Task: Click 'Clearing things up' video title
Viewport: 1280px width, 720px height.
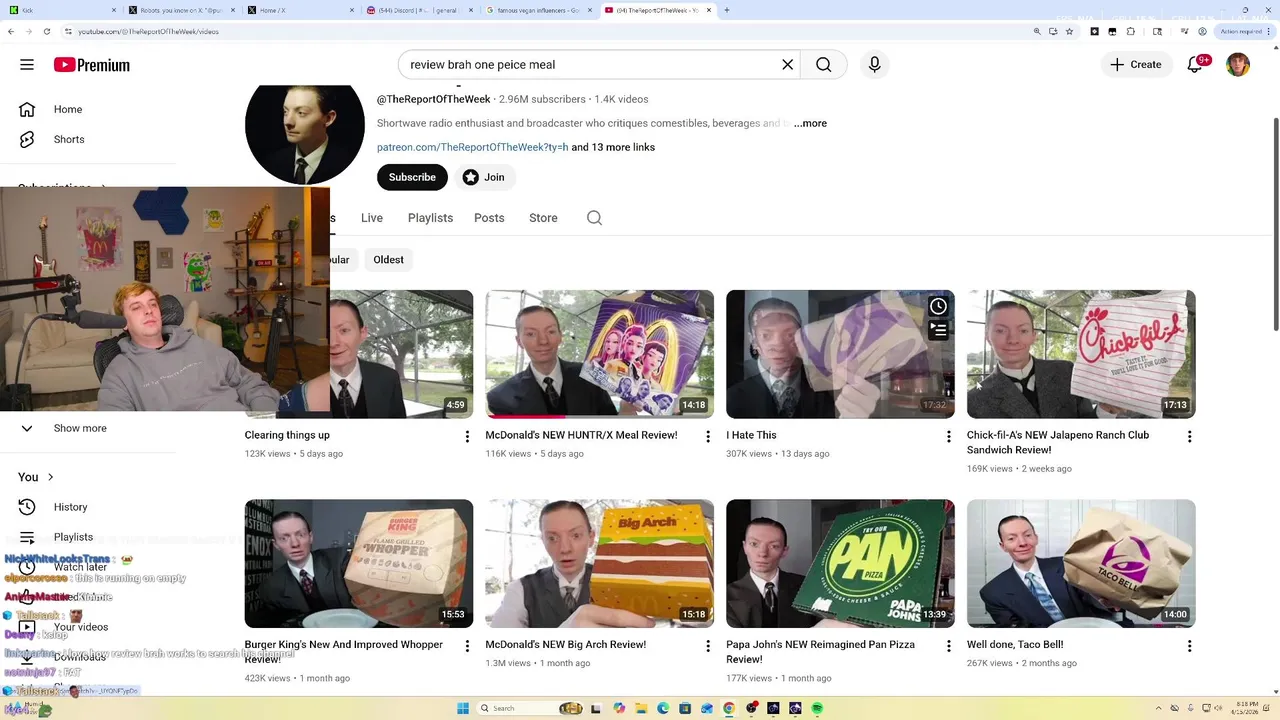Action: coord(287,435)
